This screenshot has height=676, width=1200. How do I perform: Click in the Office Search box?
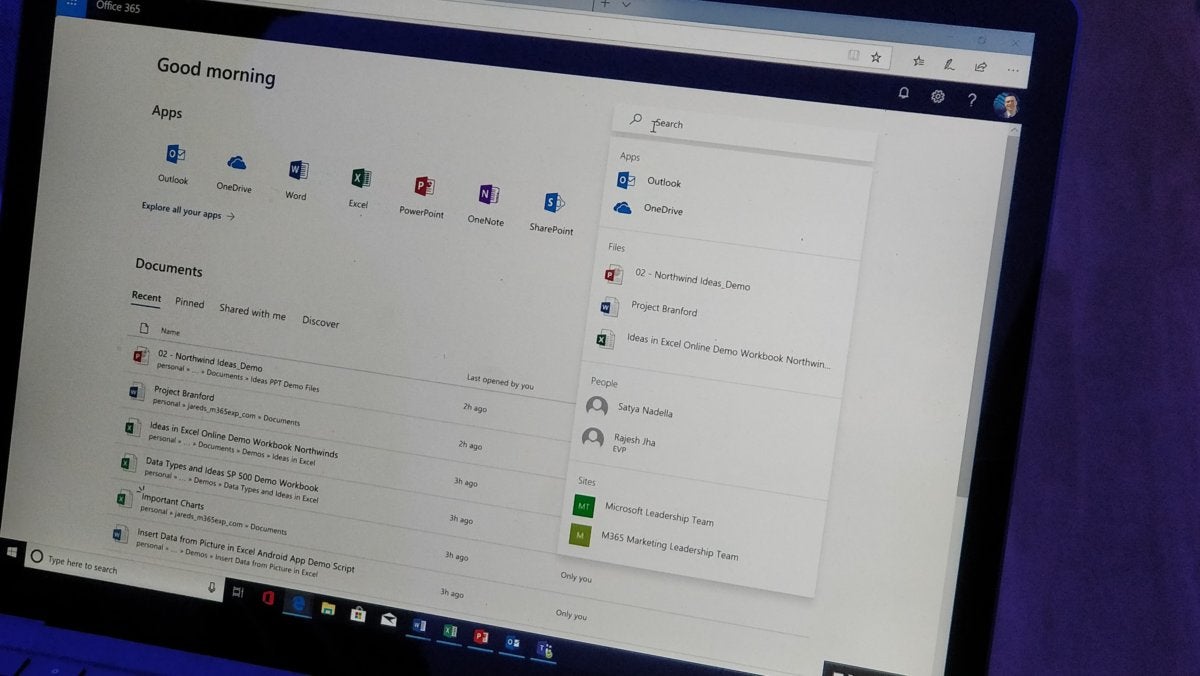click(744, 132)
